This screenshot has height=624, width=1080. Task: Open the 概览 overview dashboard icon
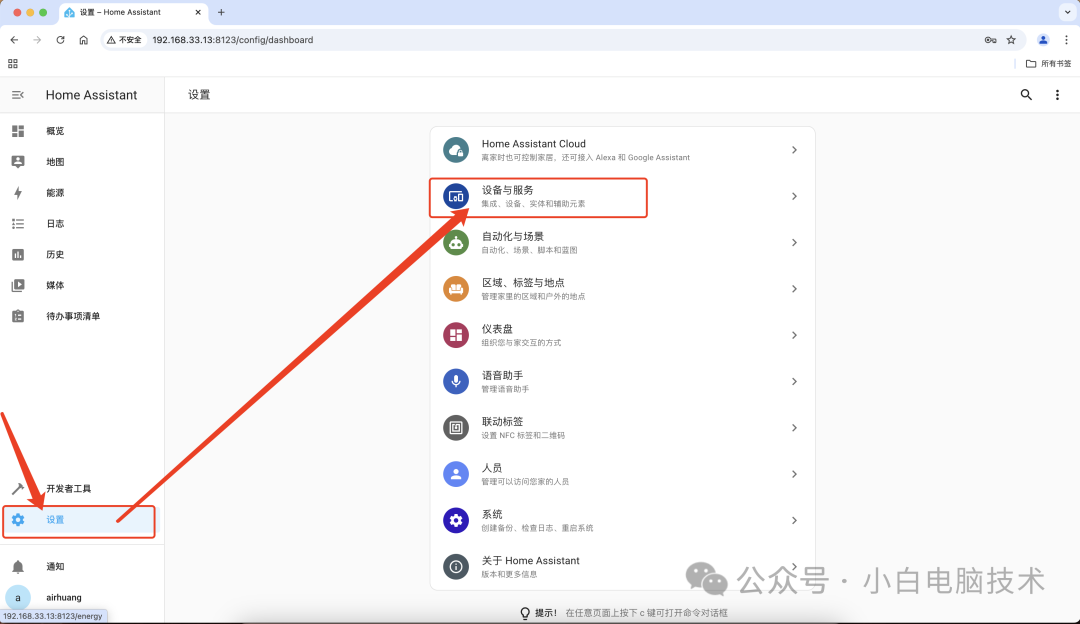[x=18, y=131]
